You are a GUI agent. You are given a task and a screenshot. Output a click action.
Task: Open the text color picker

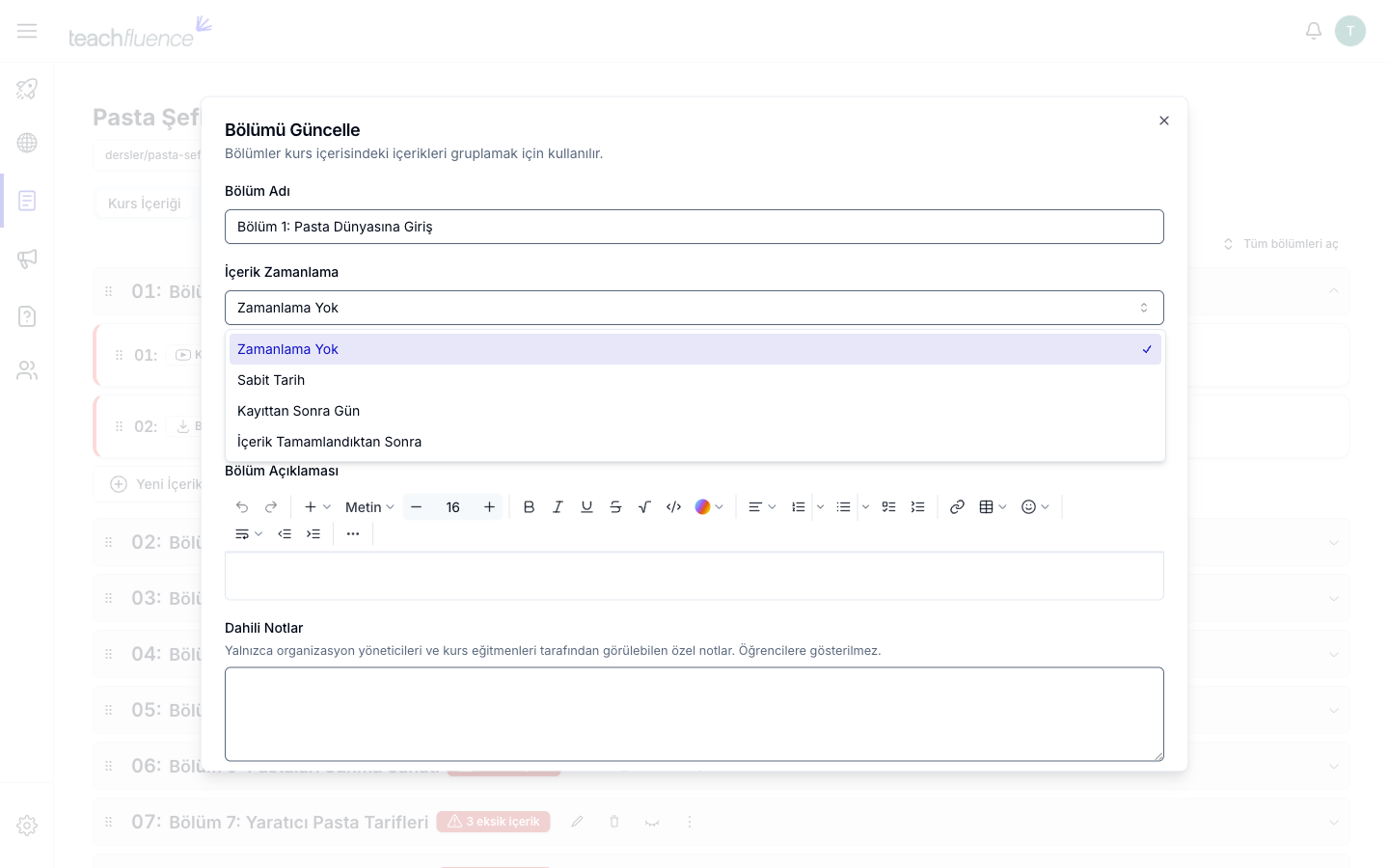click(709, 507)
